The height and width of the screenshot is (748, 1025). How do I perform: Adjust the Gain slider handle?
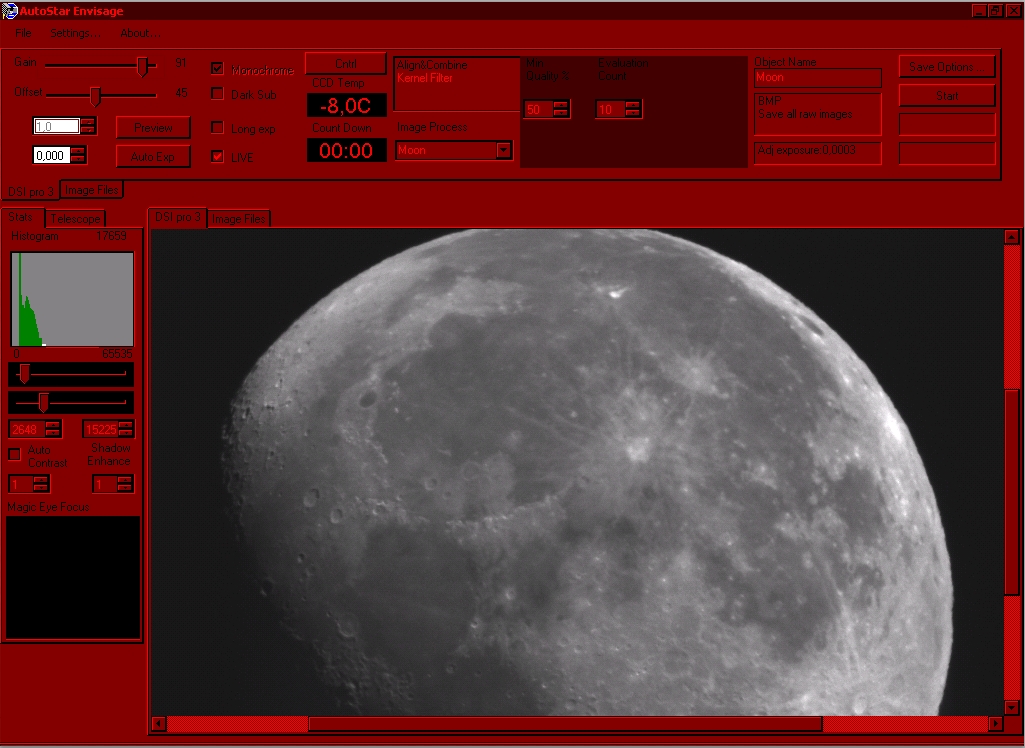coord(142,65)
